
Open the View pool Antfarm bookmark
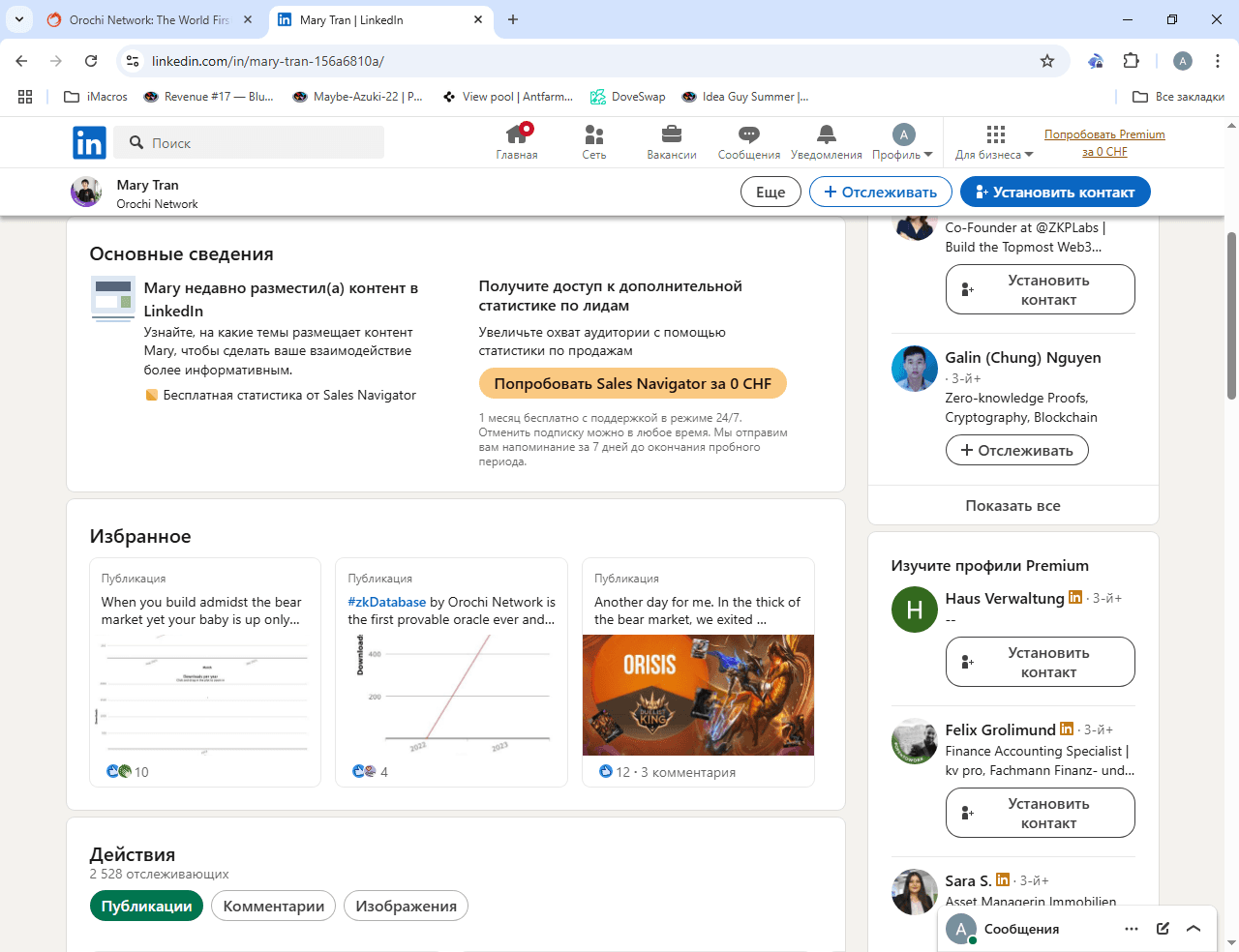(x=508, y=97)
